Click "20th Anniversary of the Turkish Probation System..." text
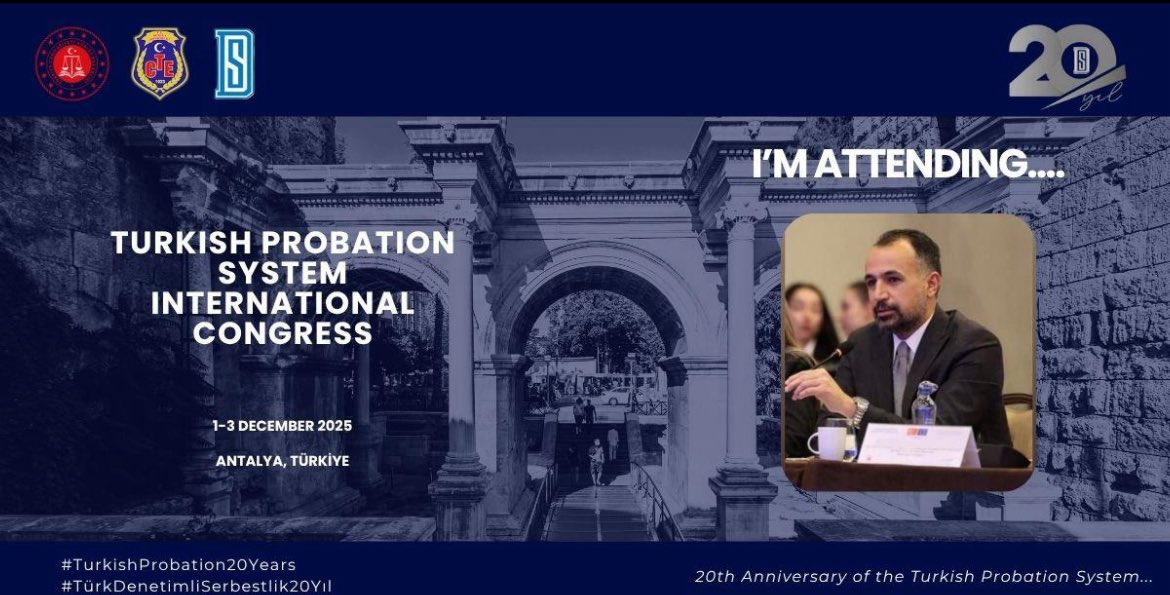The width and height of the screenshot is (1170, 595). (924, 577)
